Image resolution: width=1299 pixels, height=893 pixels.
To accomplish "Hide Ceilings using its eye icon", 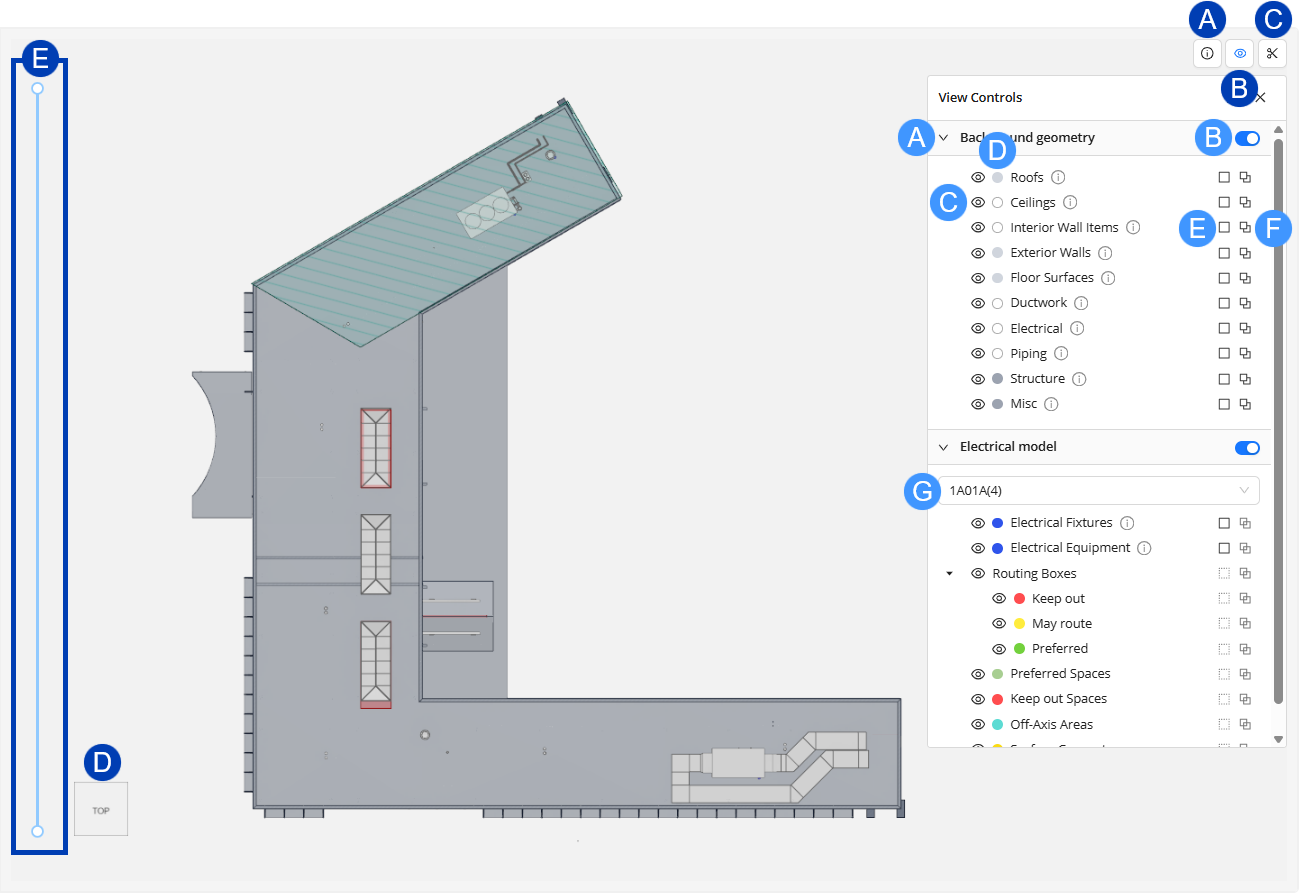I will (979, 202).
